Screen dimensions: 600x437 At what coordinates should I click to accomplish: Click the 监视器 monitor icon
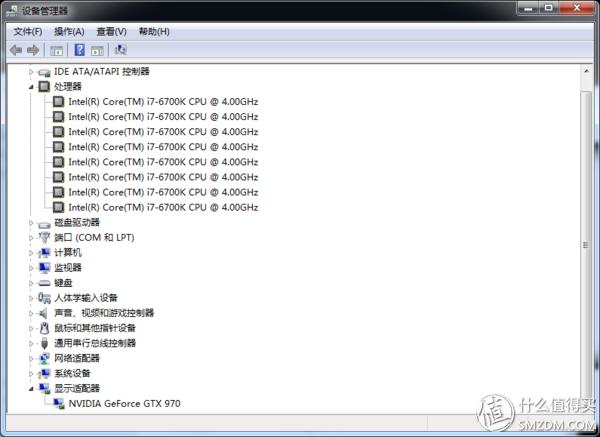click(44, 268)
